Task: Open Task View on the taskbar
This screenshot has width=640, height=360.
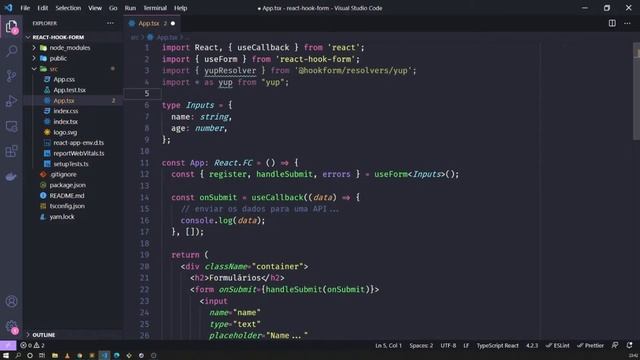Action: click(42, 356)
